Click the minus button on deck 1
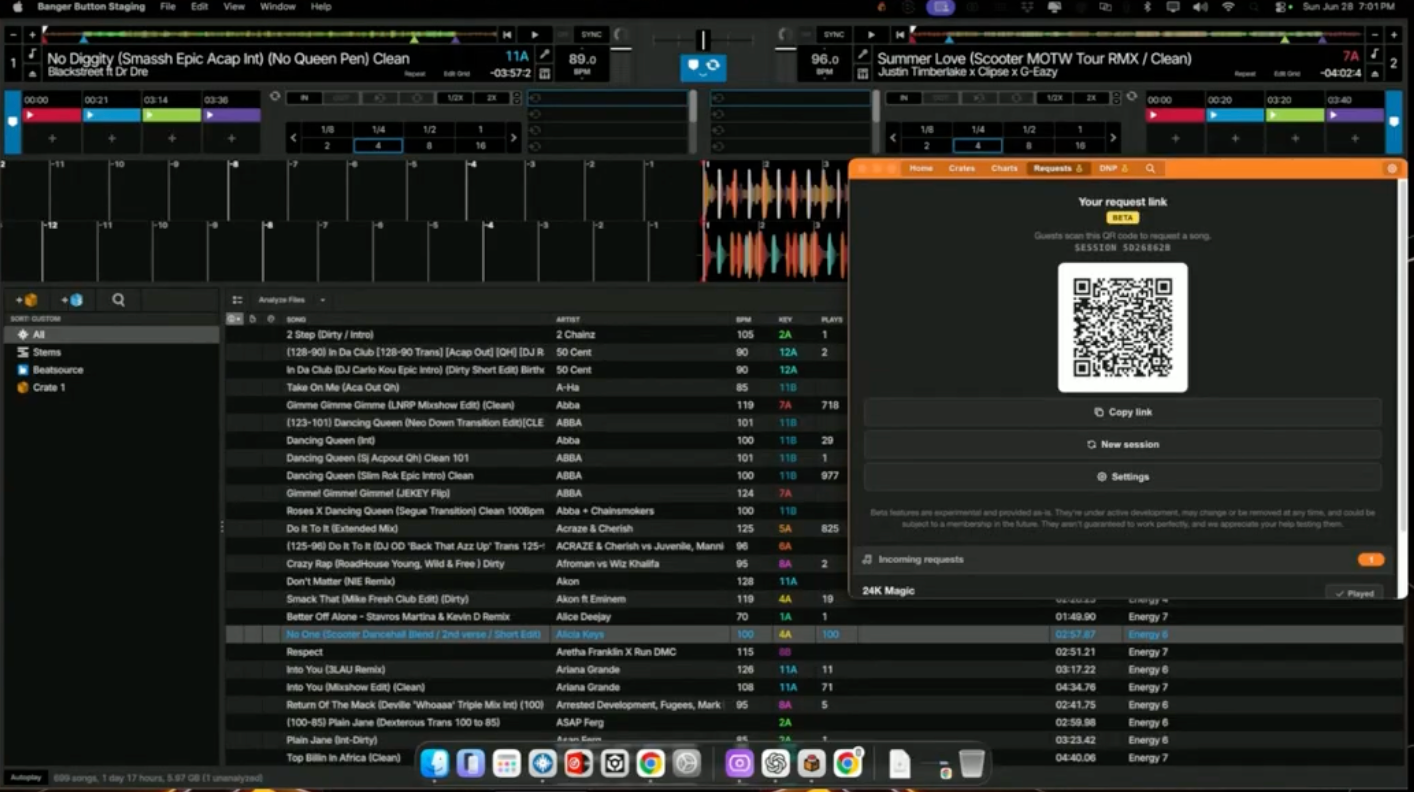Image resolution: width=1414 pixels, height=792 pixels. click(13, 35)
